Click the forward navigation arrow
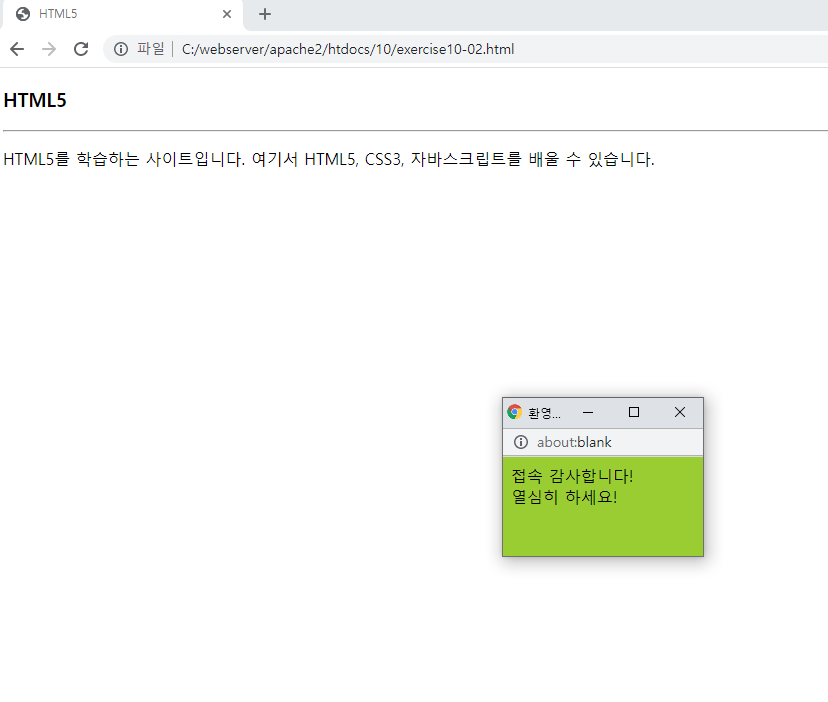828x702 pixels. click(x=49, y=49)
